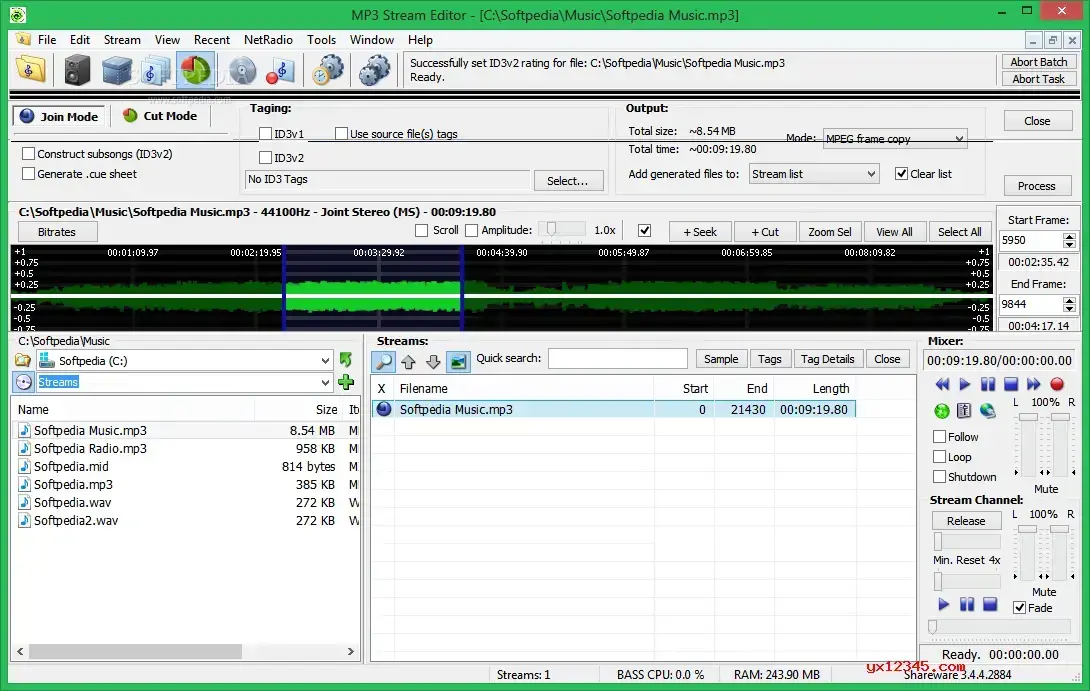Open the Mode MPEG frame copy dropdown
Screen dimensions: 1090x691
point(893,139)
